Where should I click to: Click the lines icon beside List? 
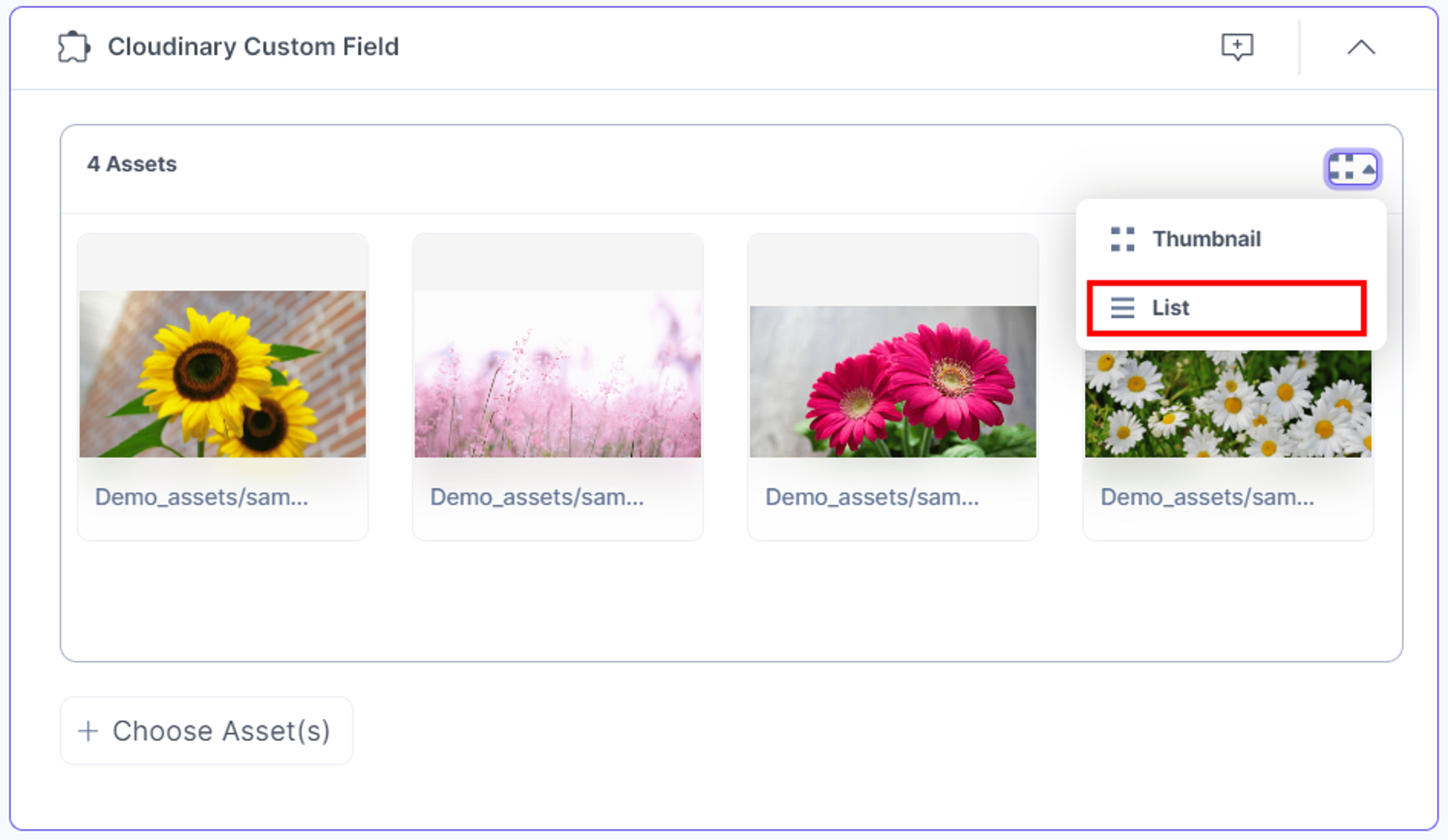tap(1122, 308)
